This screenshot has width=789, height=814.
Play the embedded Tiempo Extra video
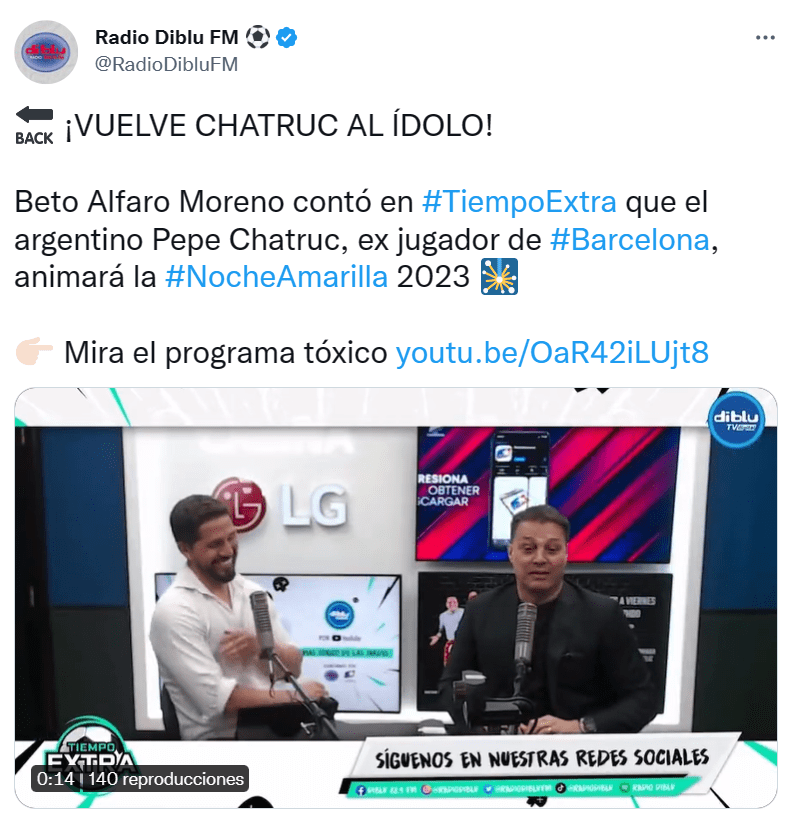point(396,597)
